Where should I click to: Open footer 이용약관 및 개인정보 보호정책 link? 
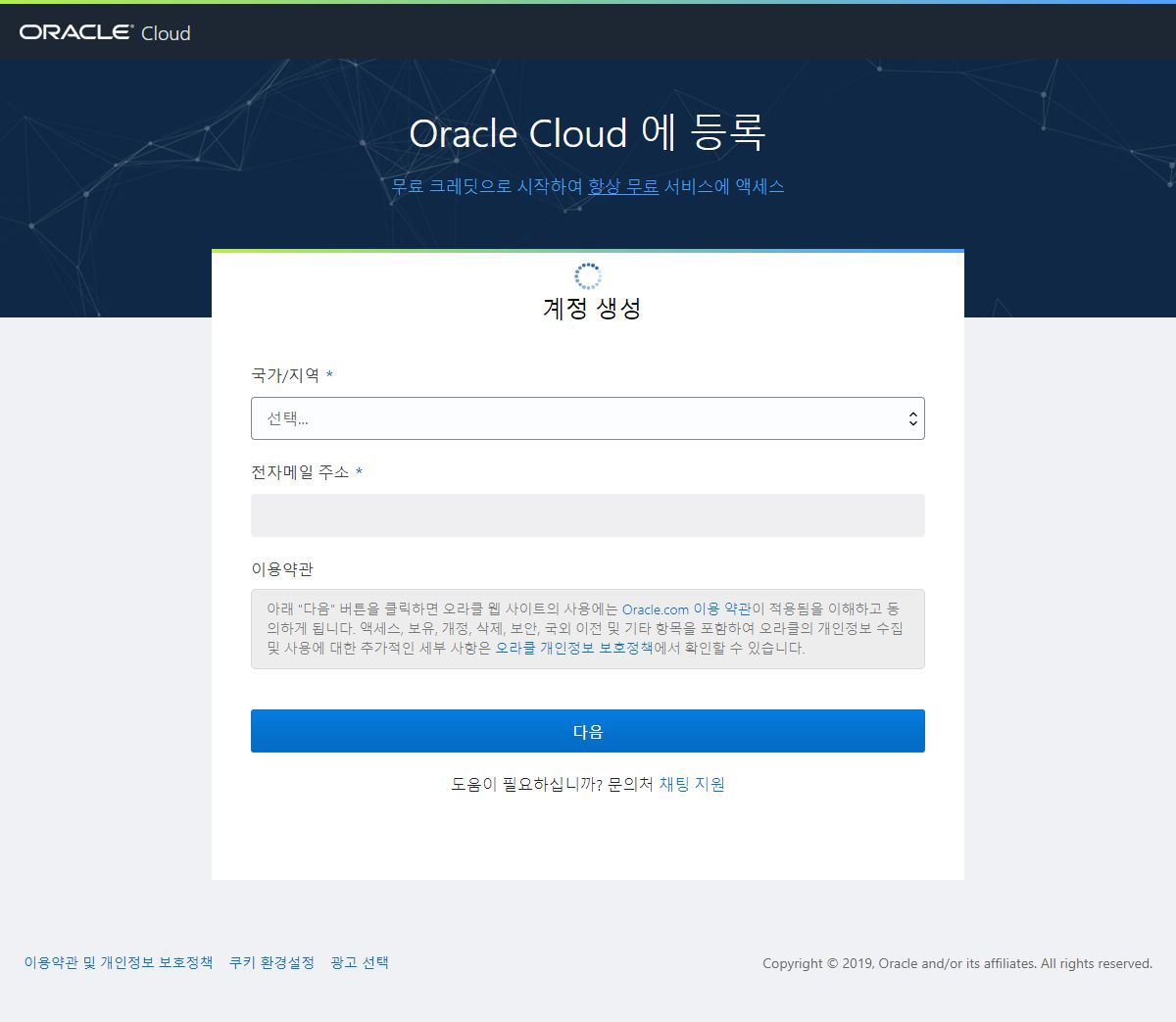click(x=119, y=962)
